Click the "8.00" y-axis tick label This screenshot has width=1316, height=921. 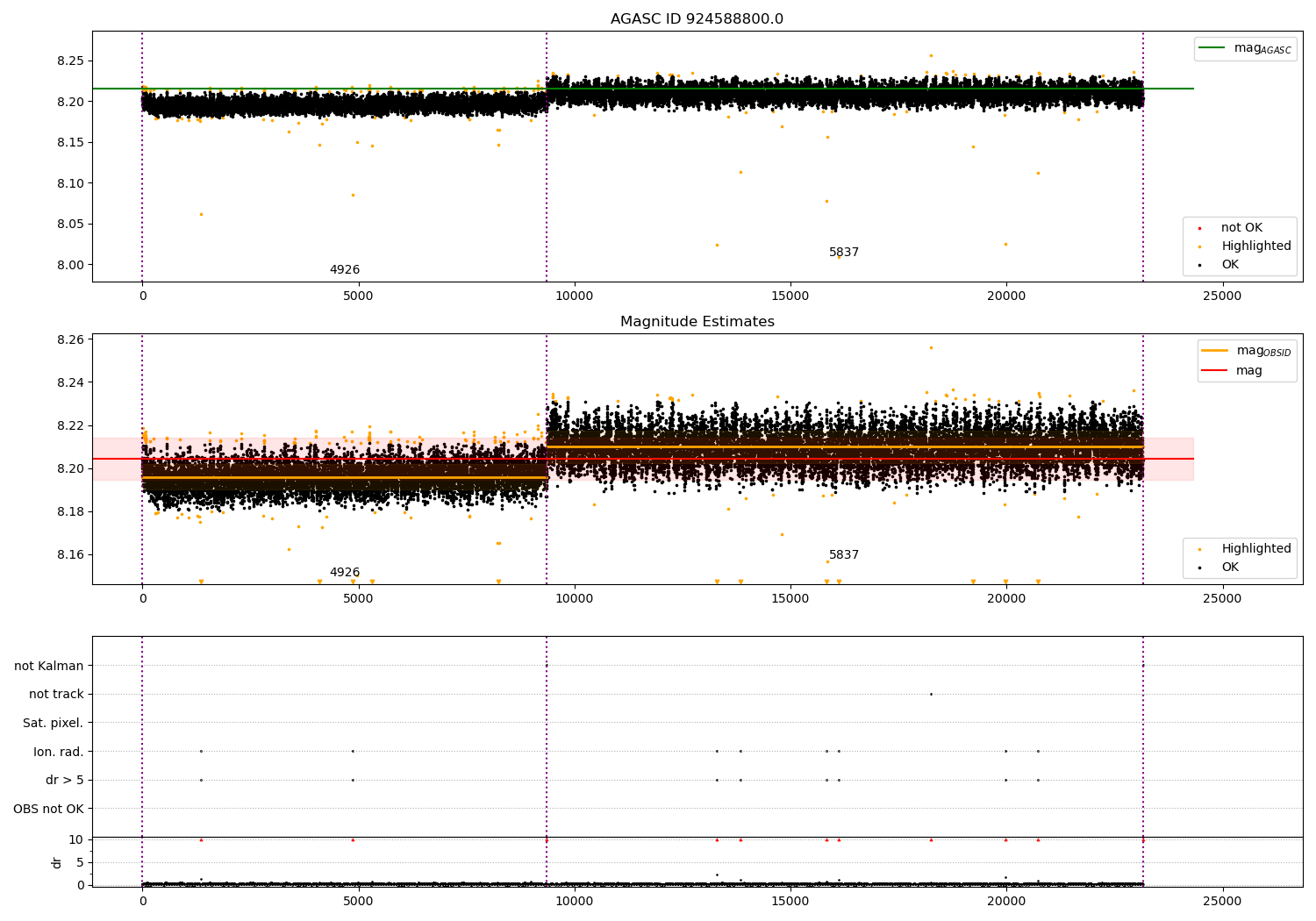70,265
